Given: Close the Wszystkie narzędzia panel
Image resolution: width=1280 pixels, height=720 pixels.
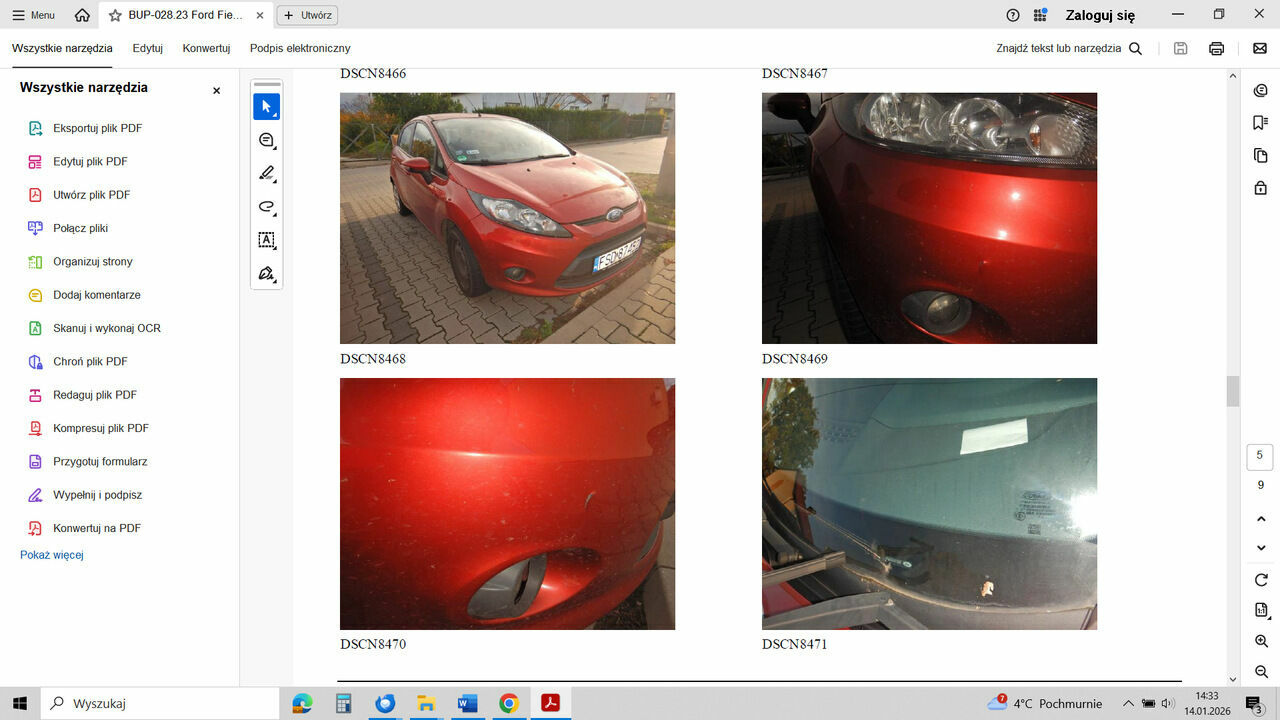Looking at the screenshot, I should 216,90.
